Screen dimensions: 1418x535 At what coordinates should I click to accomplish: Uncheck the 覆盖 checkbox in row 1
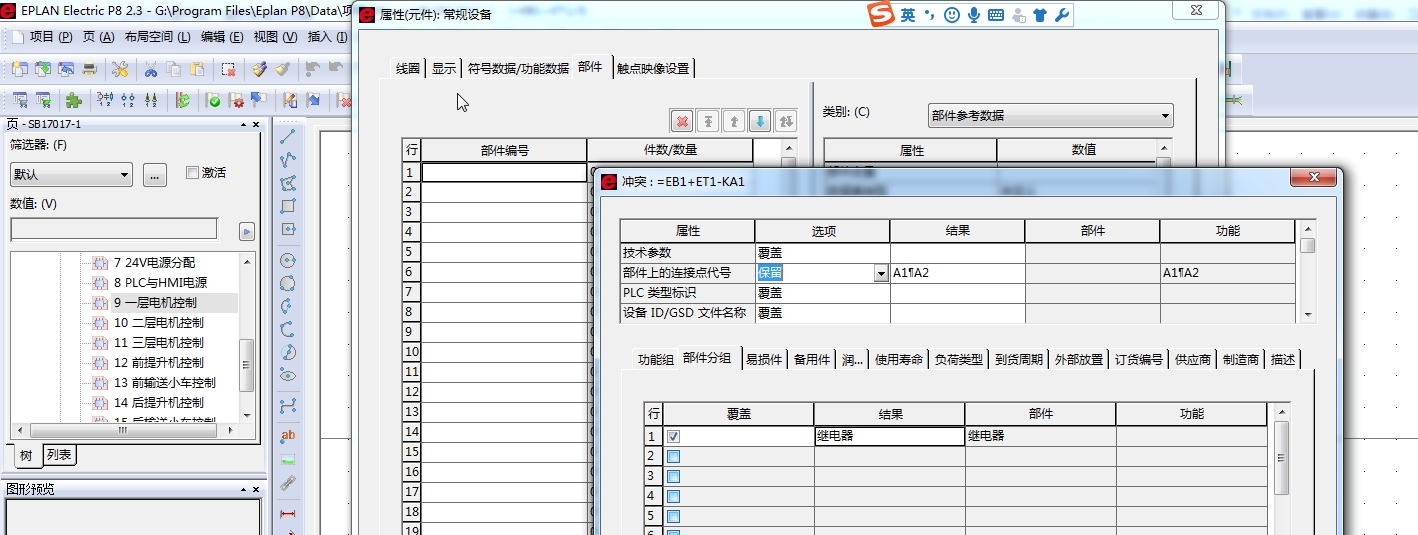(x=673, y=436)
